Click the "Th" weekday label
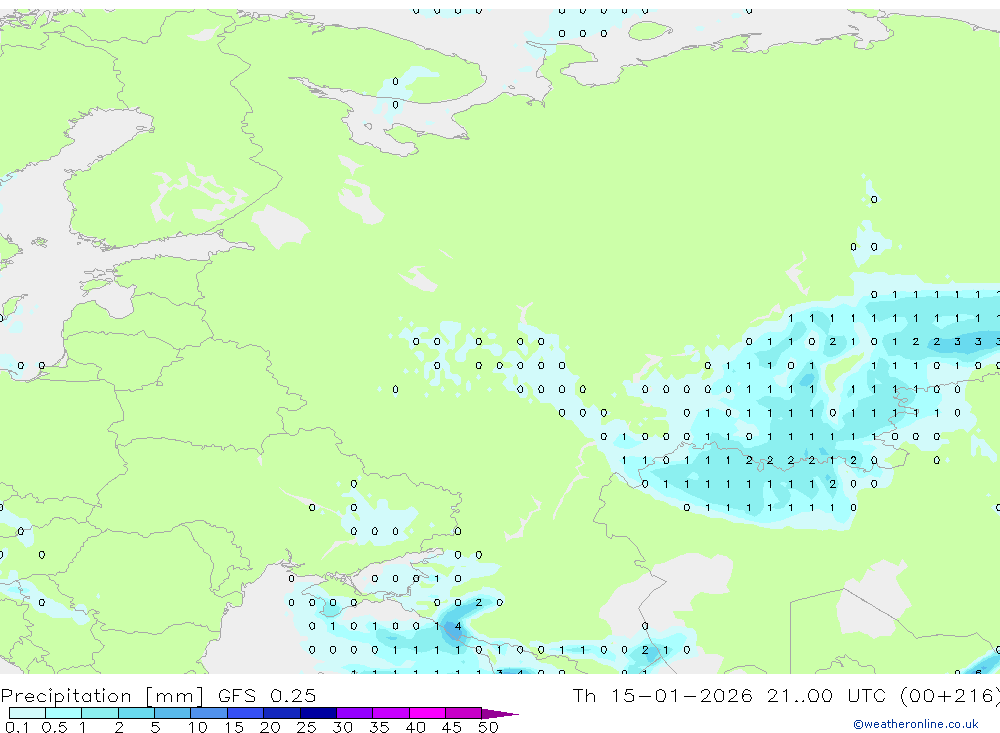1000x733 pixels. coord(584,695)
